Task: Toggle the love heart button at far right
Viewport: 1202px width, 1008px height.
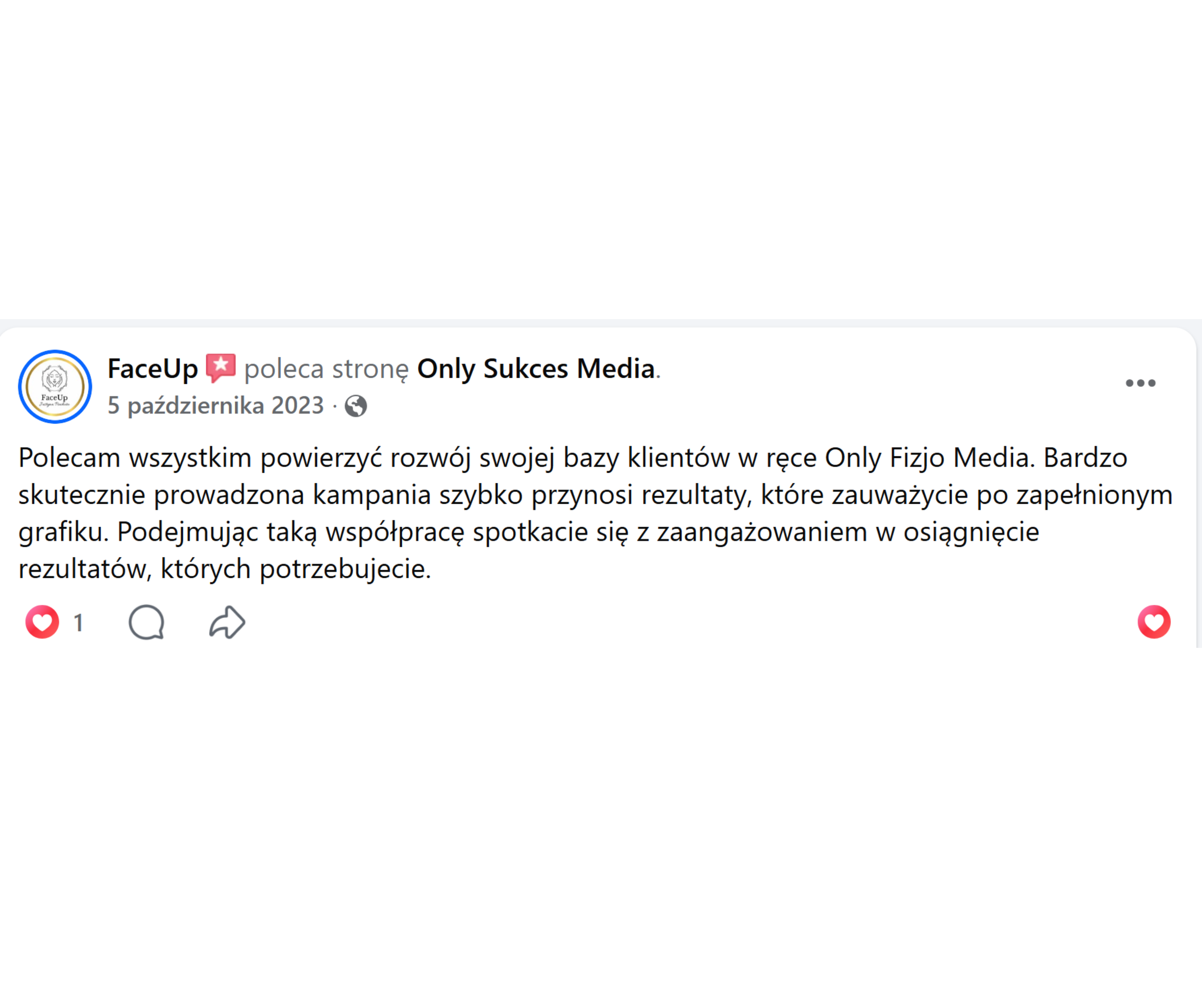Action: pyautogui.click(x=1154, y=622)
